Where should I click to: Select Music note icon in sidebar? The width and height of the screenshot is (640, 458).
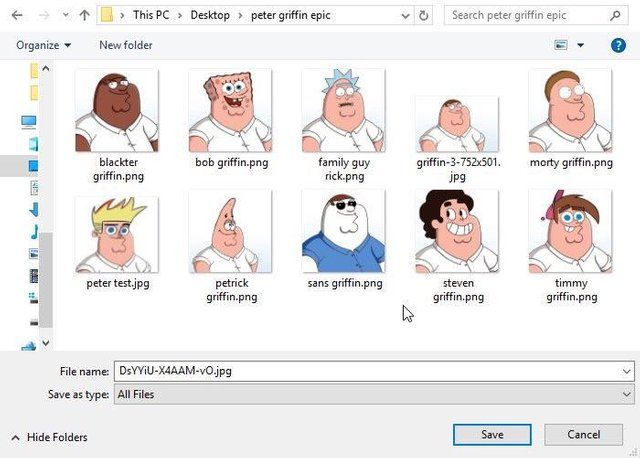click(34, 232)
